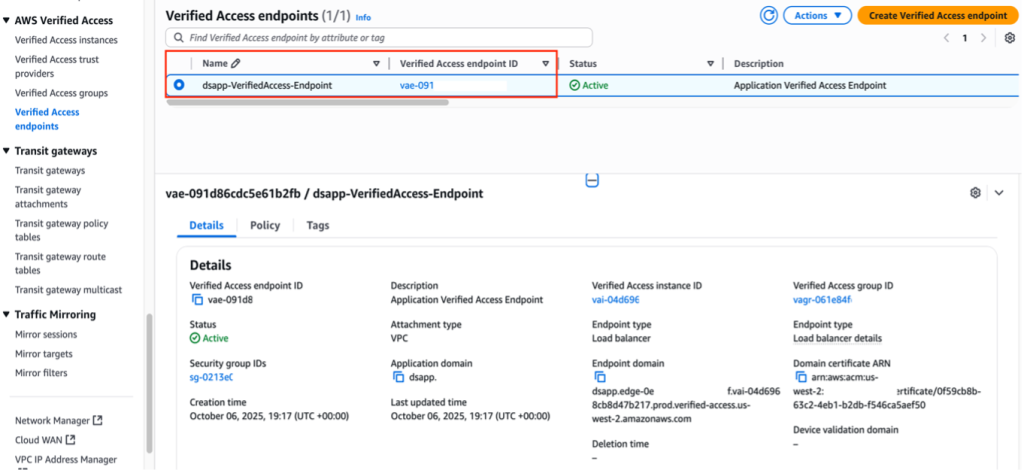Screen dimensions: 1024x473
Task: Click the Active status cell in table
Action: click(588, 86)
